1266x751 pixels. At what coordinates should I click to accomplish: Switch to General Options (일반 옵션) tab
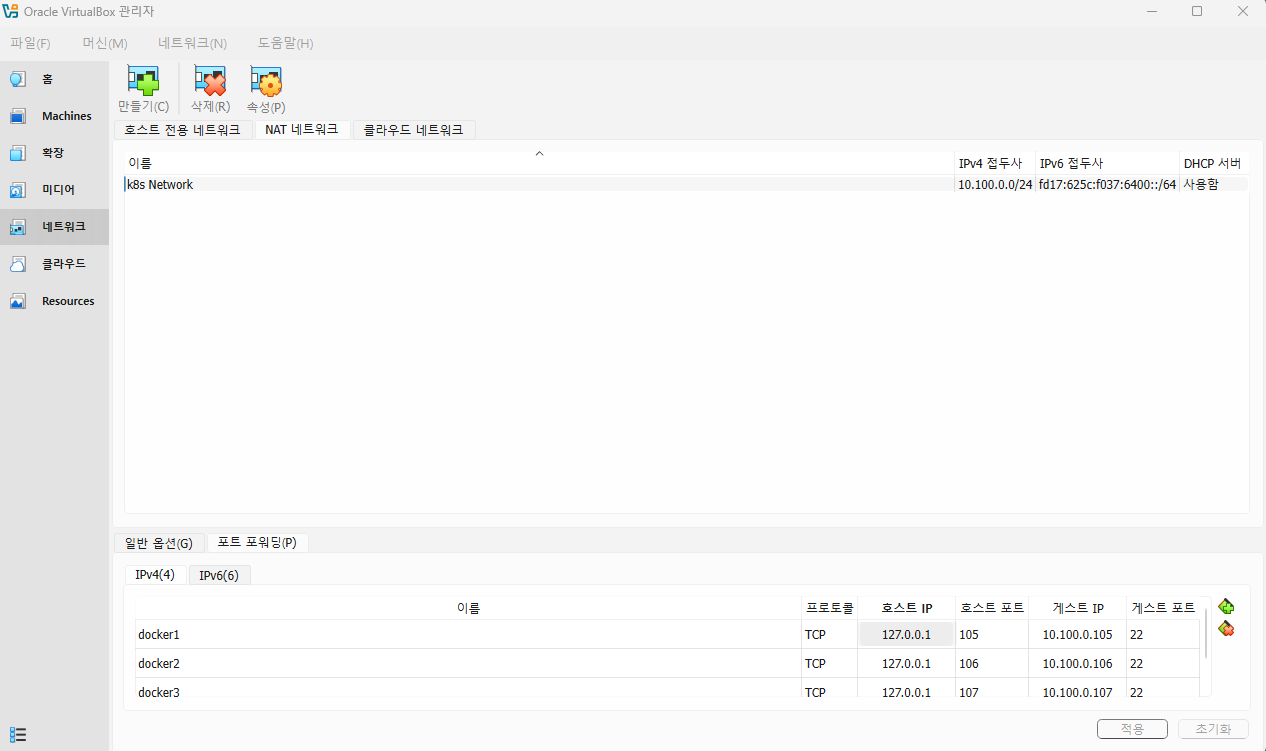point(159,543)
